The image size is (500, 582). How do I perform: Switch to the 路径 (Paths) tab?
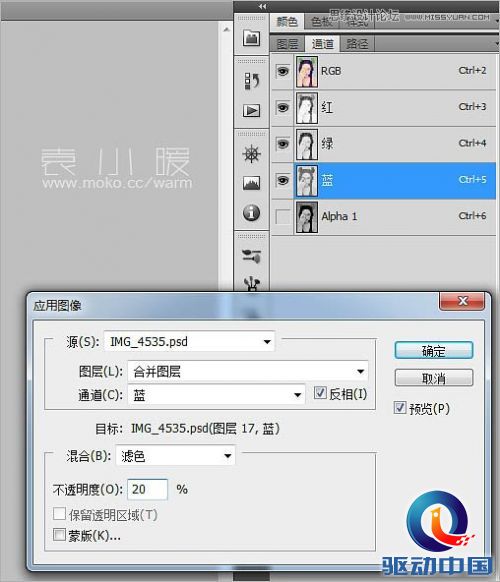click(357, 44)
